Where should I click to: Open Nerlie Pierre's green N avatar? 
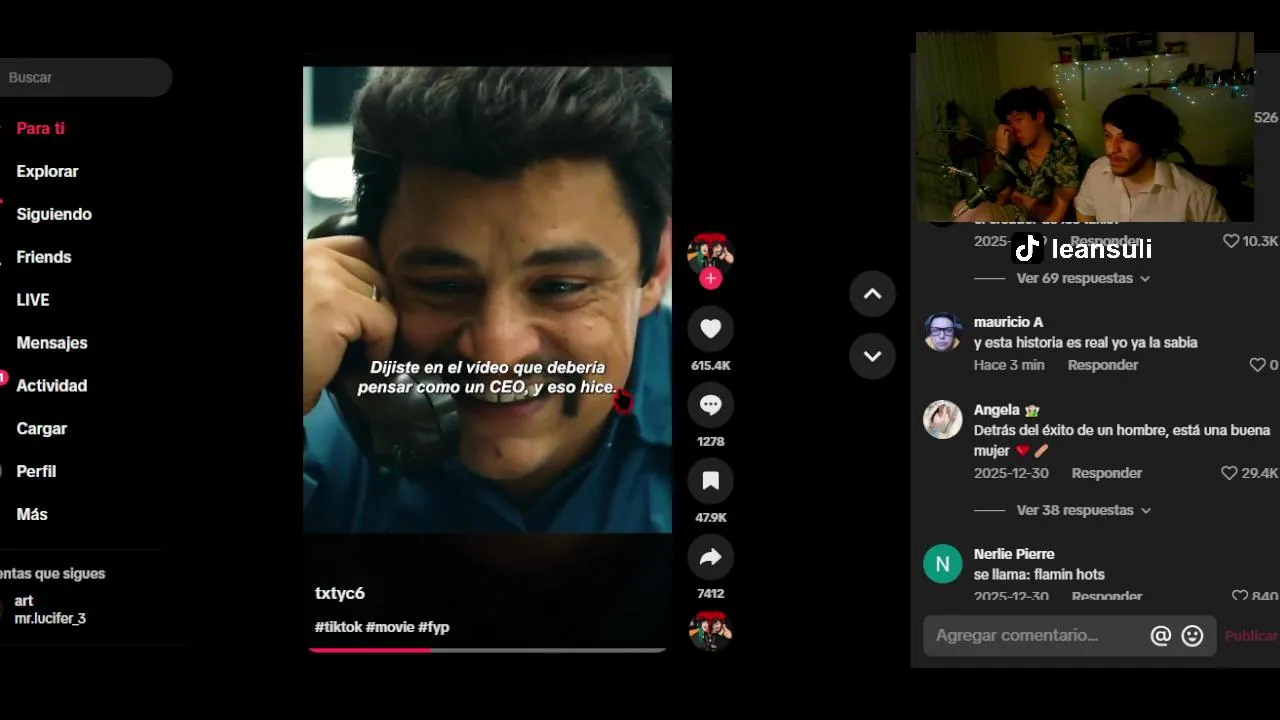[942, 564]
